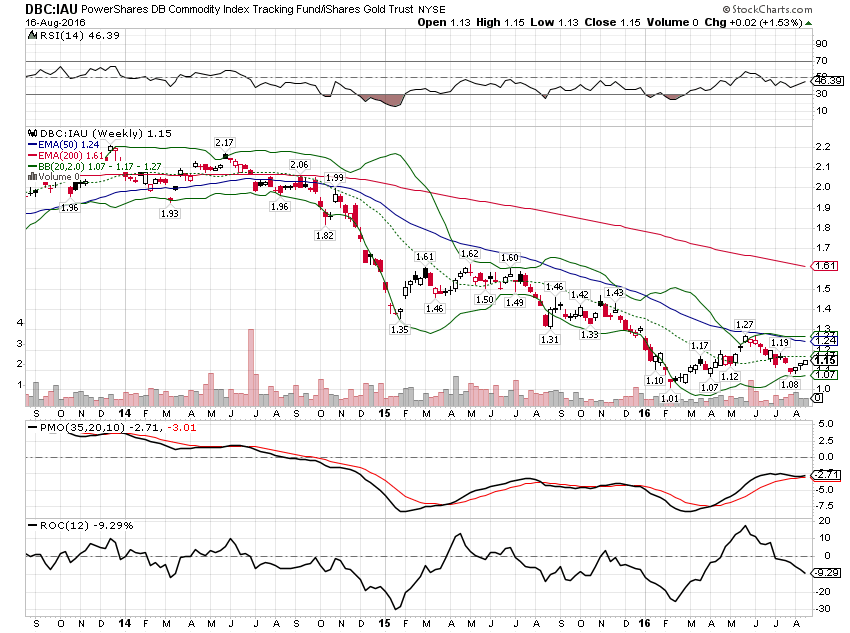Click the -2.71 PMO value tag on right axis
850x633 pixels.
point(826,475)
